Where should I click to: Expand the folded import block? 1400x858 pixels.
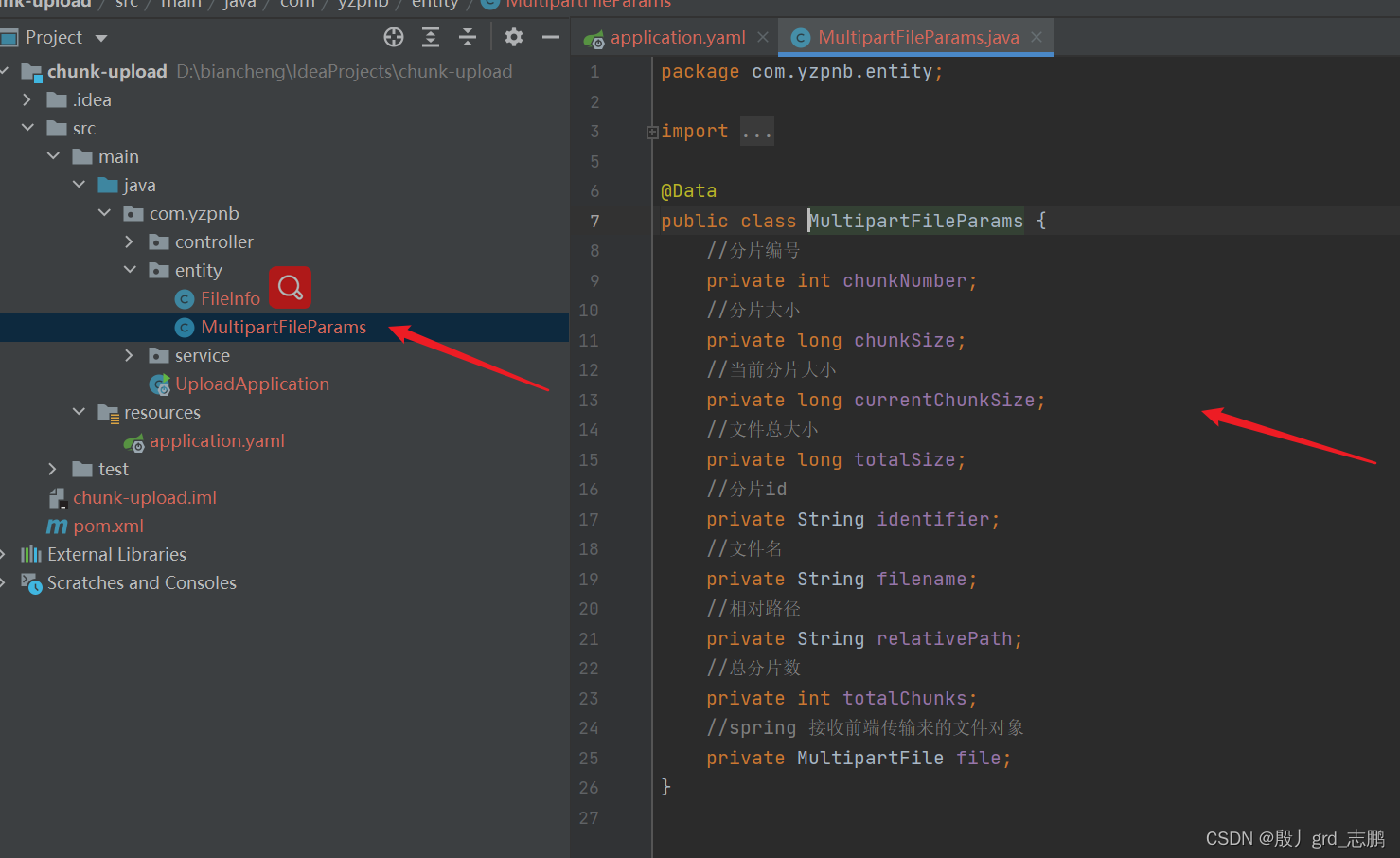(652, 133)
